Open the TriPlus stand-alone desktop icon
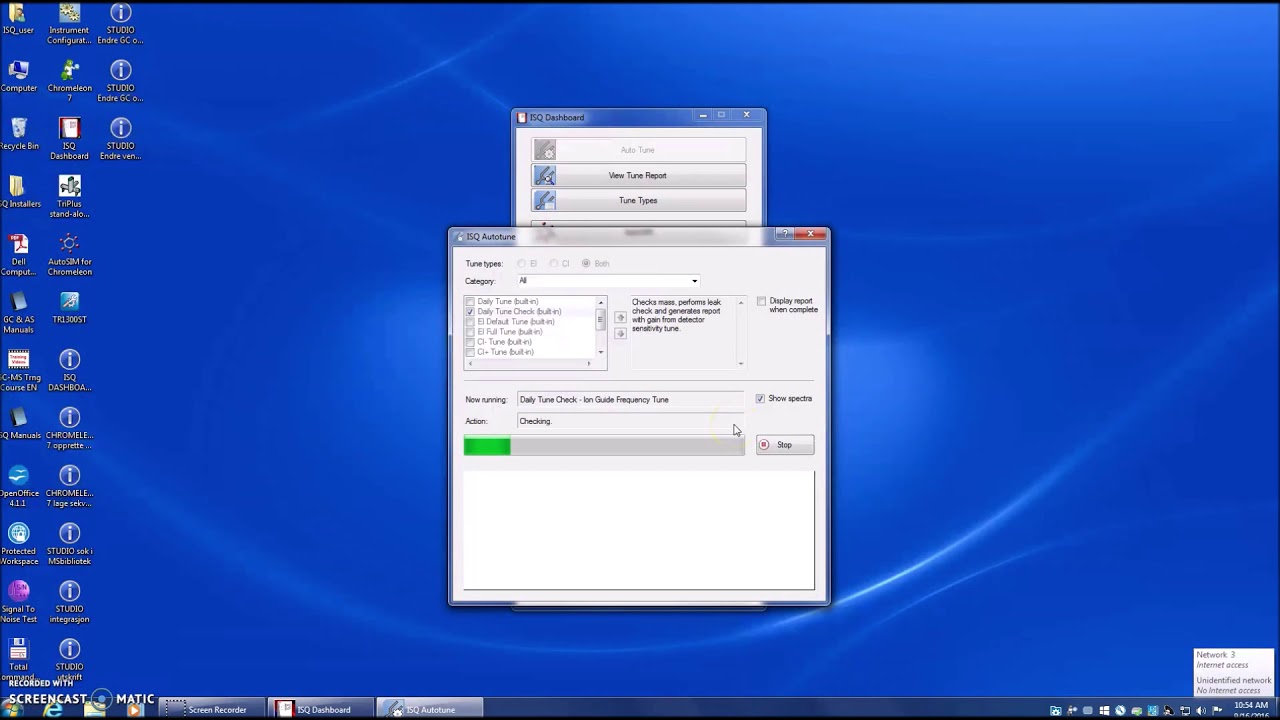The image size is (1280, 720). pos(69,196)
